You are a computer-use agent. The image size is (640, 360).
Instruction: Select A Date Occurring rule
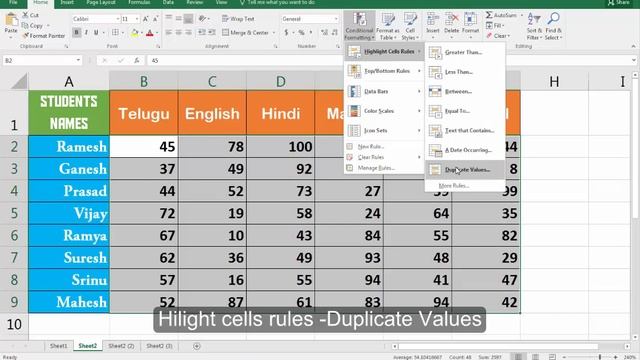[464, 150]
